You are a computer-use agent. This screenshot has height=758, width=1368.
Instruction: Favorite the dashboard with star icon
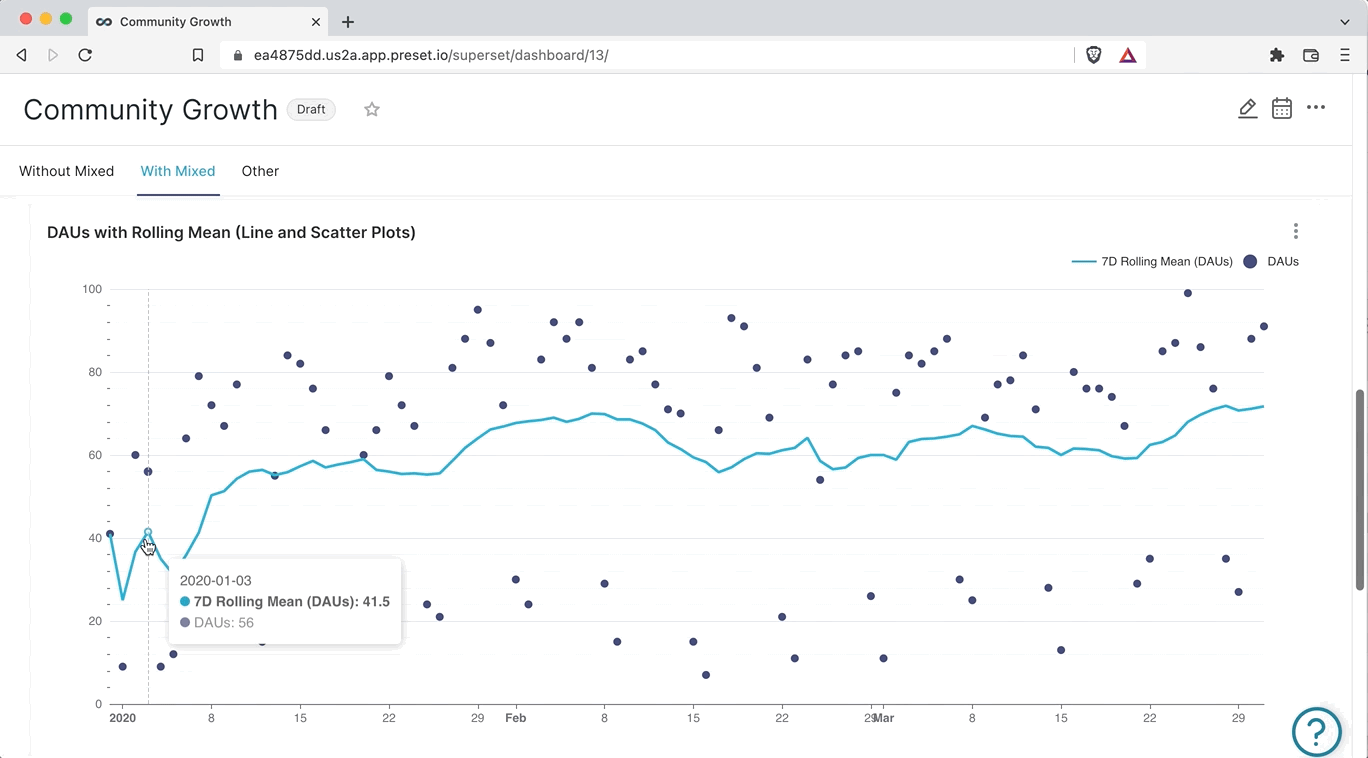pyautogui.click(x=372, y=110)
